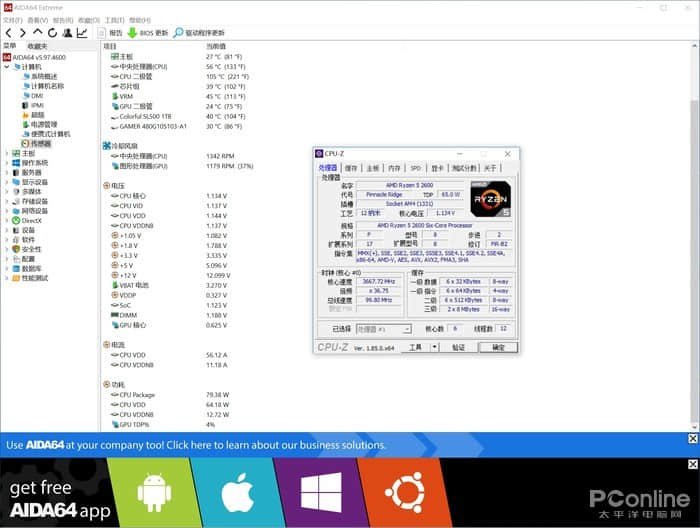Expand the 服务器 tree node arrow
This screenshot has width=700, height=528.
pos(7,172)
